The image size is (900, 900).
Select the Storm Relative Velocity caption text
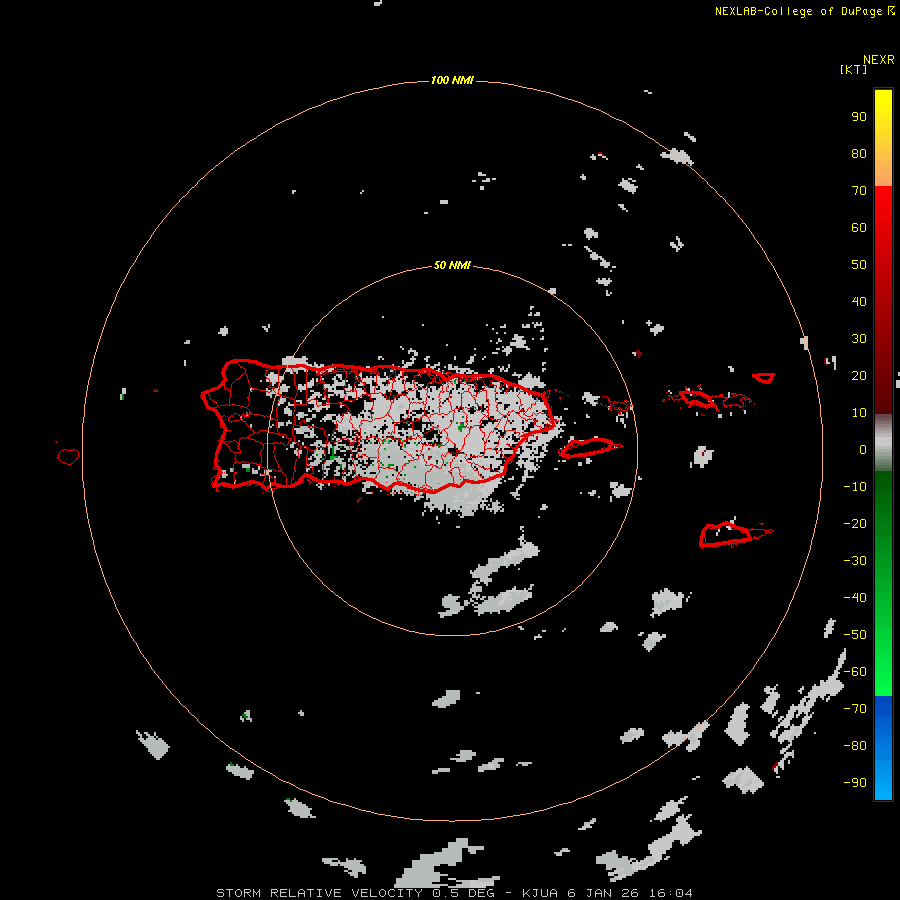pyautogui.click(x=453, y=893)
